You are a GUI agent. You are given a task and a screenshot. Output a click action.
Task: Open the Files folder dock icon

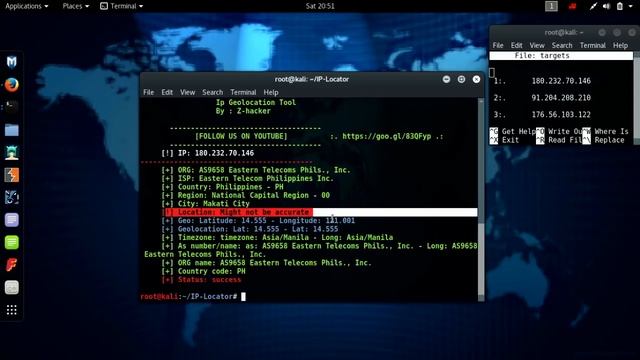tap(11, 130)
